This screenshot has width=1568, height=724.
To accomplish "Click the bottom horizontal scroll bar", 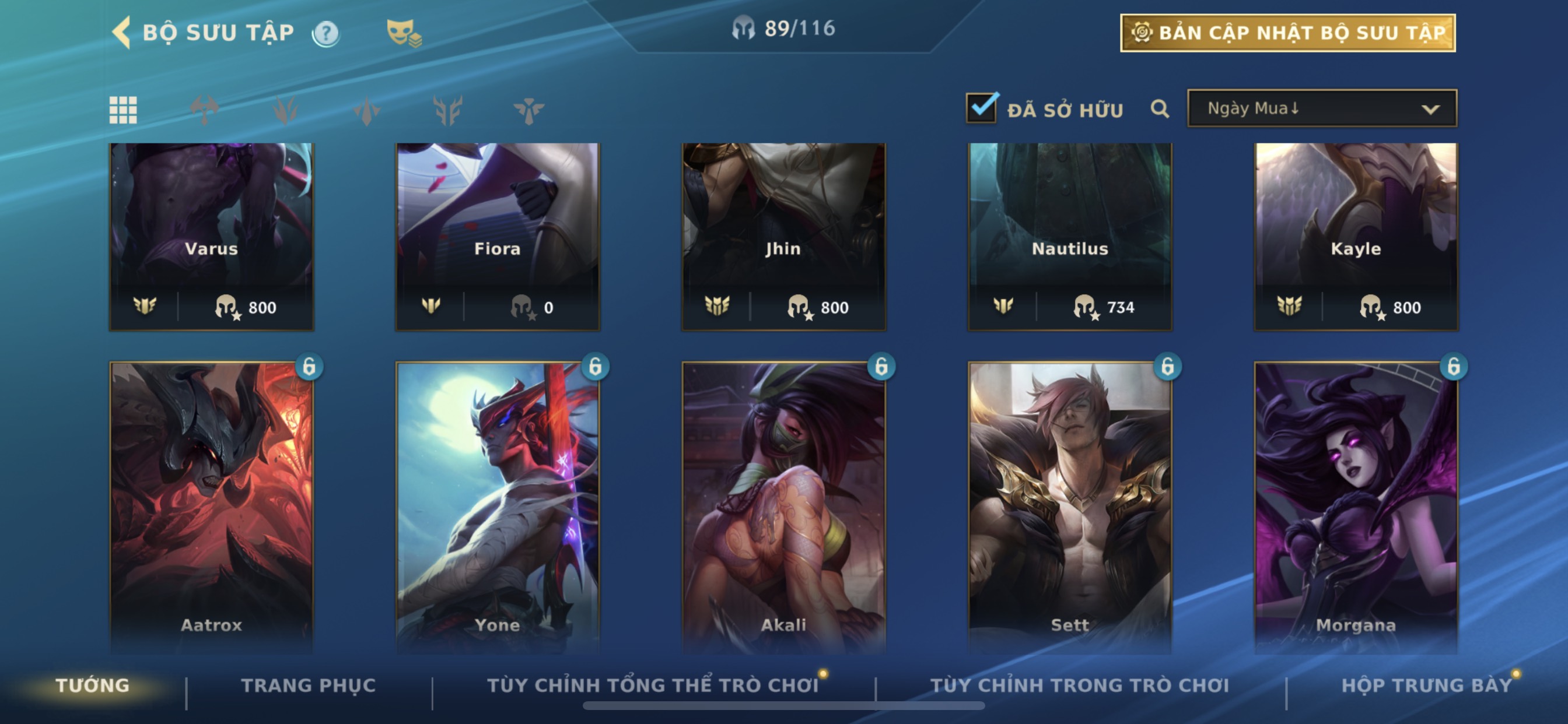I will [783, 706].
